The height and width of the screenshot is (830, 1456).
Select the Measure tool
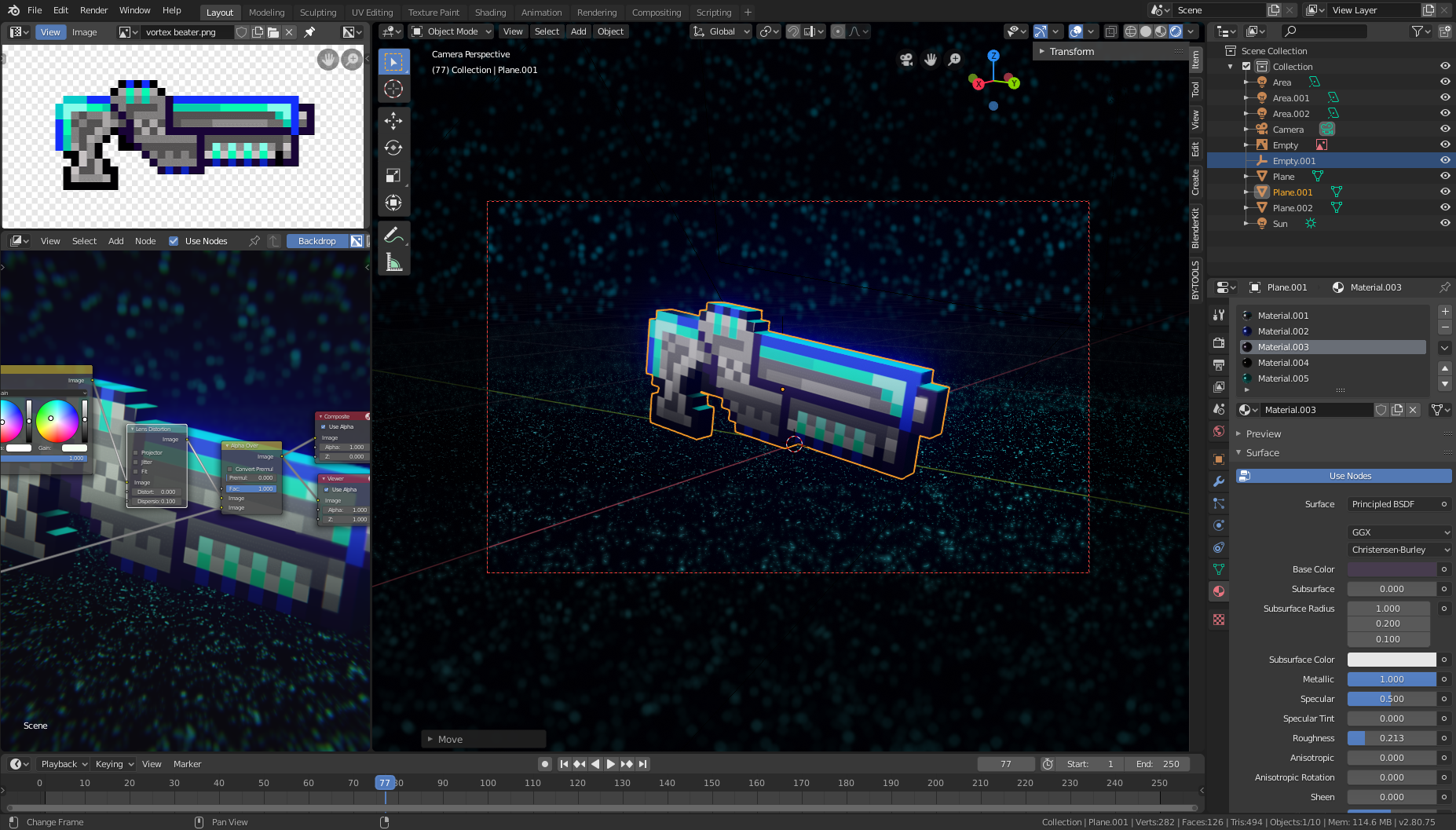point(393,261)
